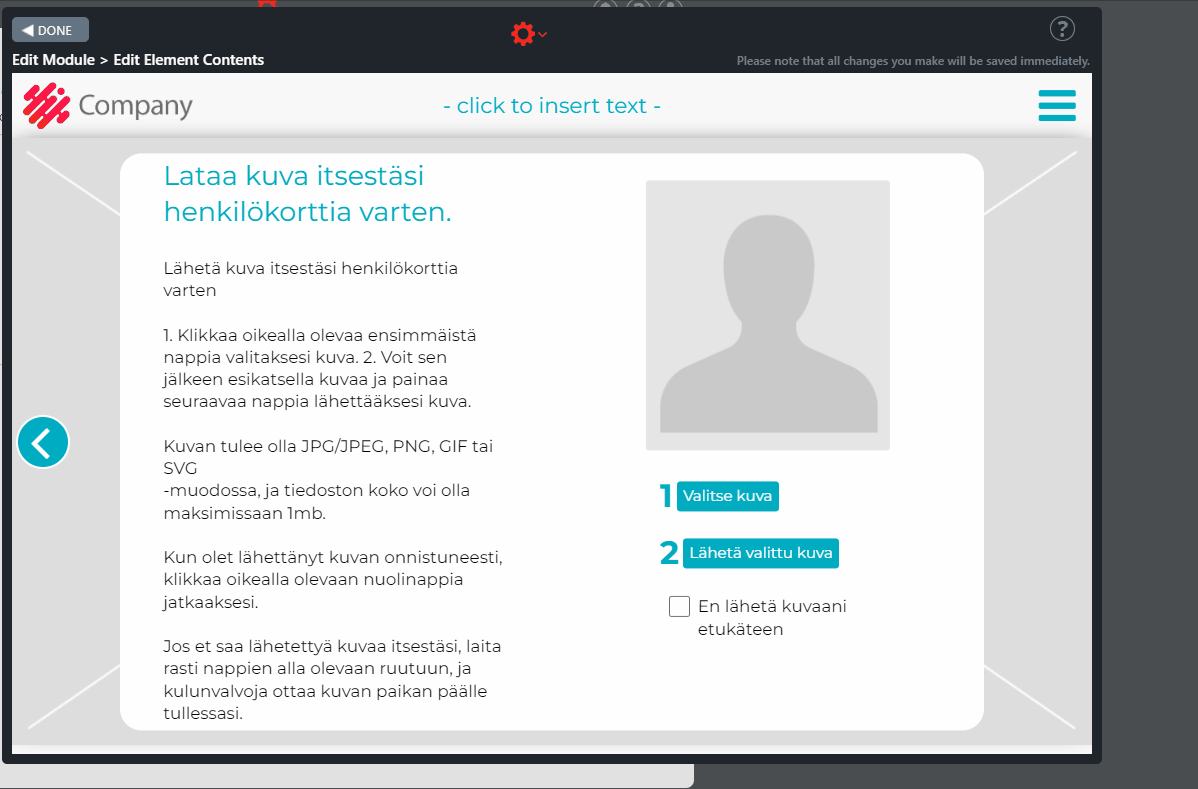Screen dimensions: 1198x789
Task: Click the paragraph starting 'Jos et saa lähetettyä'
Action: point(332,680)
